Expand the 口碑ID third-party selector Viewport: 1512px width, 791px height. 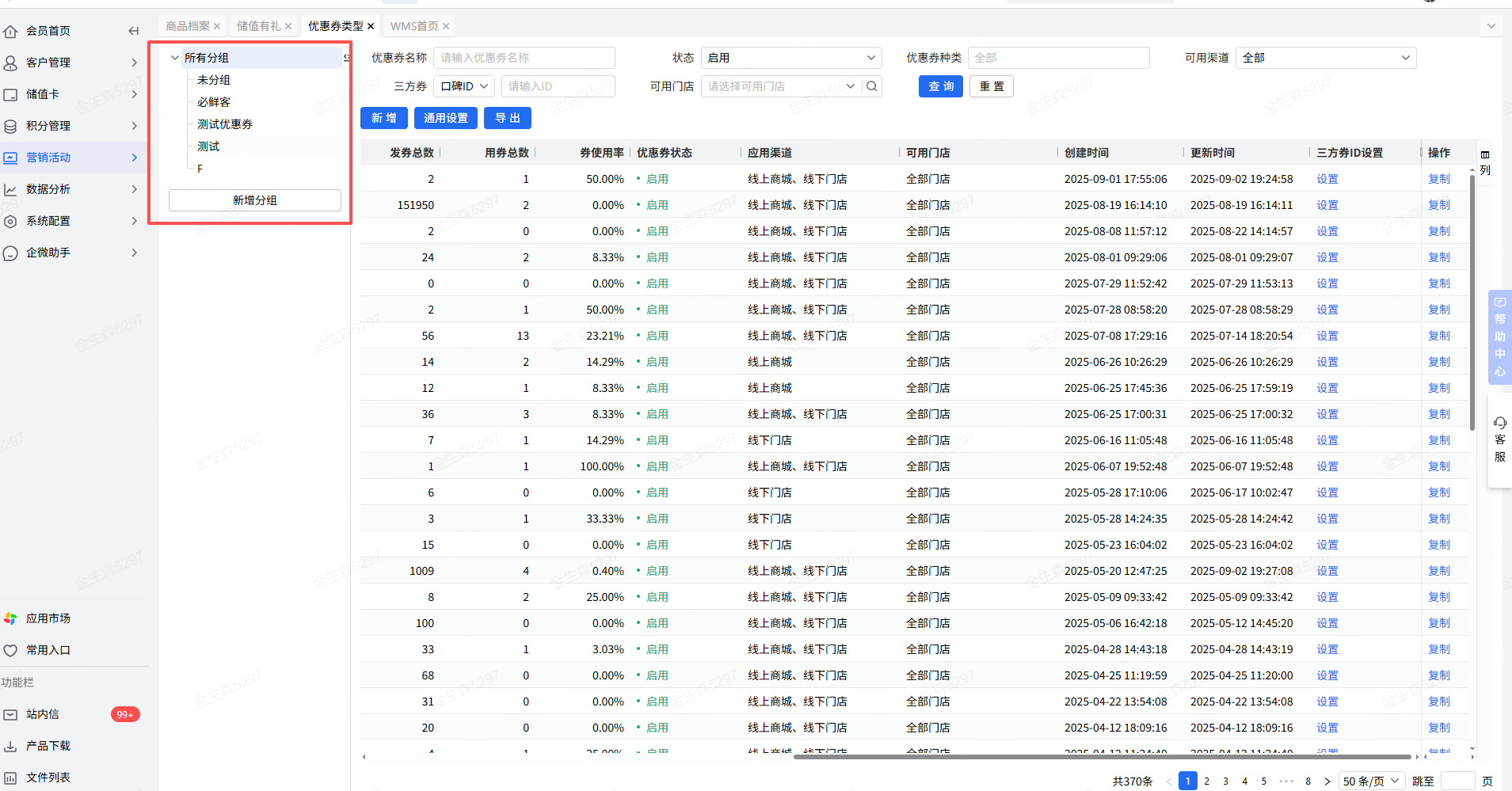(464, 86)
